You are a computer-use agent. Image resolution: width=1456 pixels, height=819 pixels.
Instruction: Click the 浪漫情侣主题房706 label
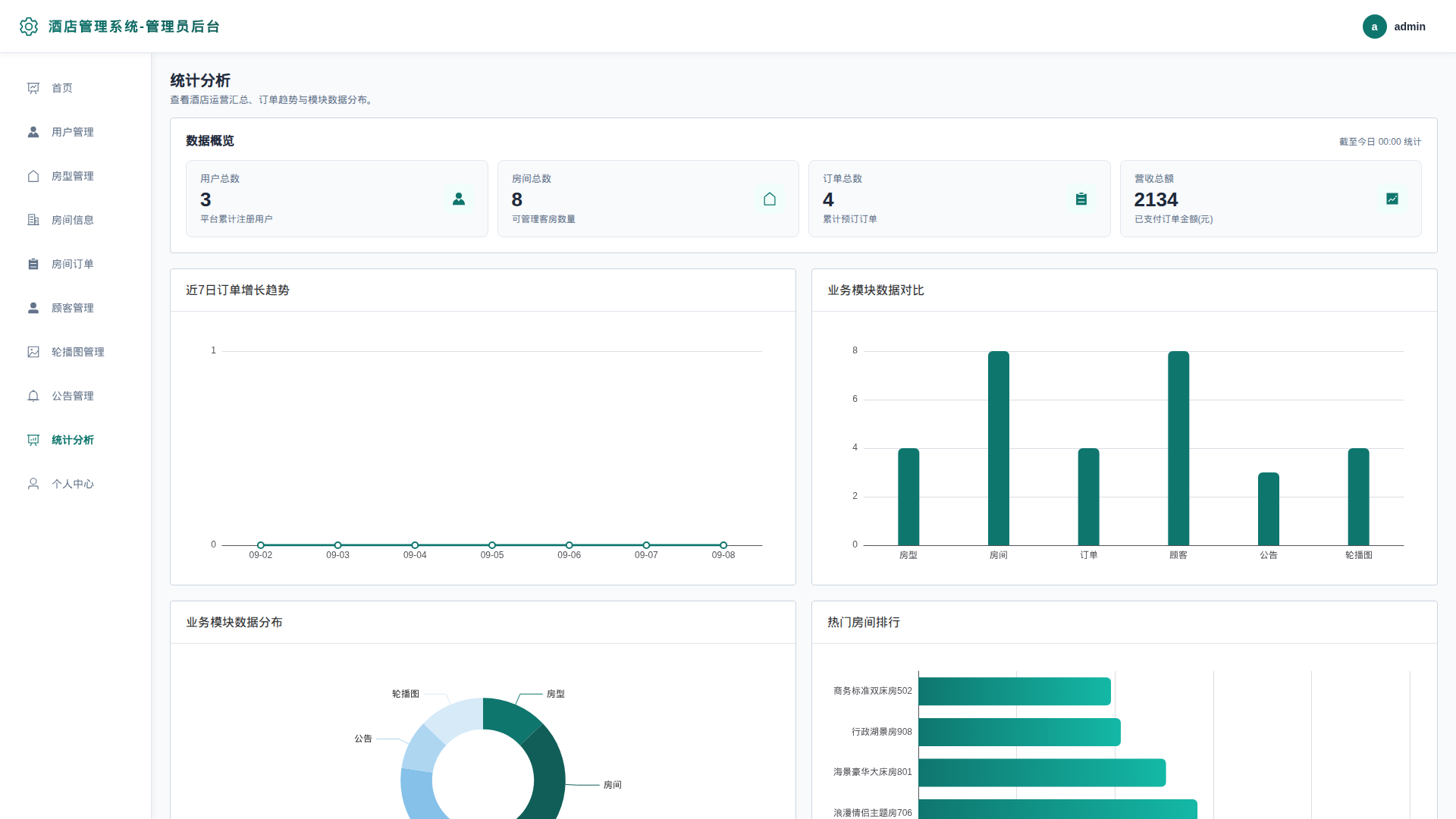873,813
